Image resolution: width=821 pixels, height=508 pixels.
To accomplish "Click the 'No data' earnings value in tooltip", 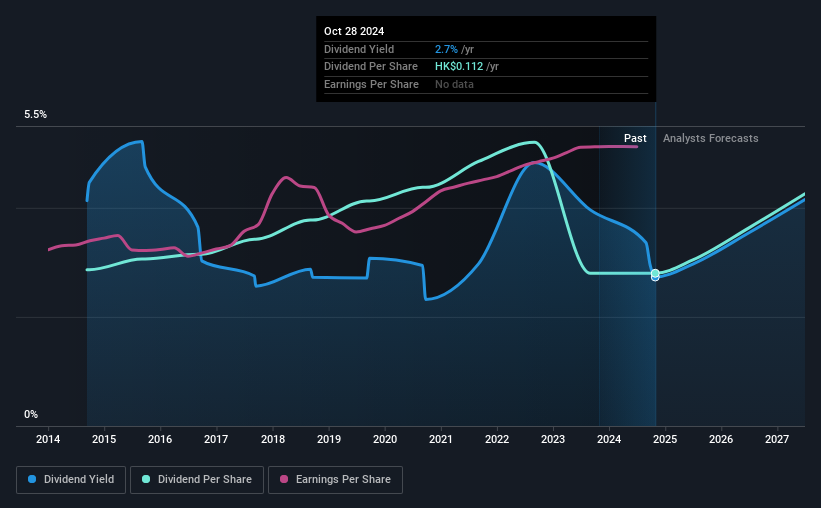I will click(454, 84).
